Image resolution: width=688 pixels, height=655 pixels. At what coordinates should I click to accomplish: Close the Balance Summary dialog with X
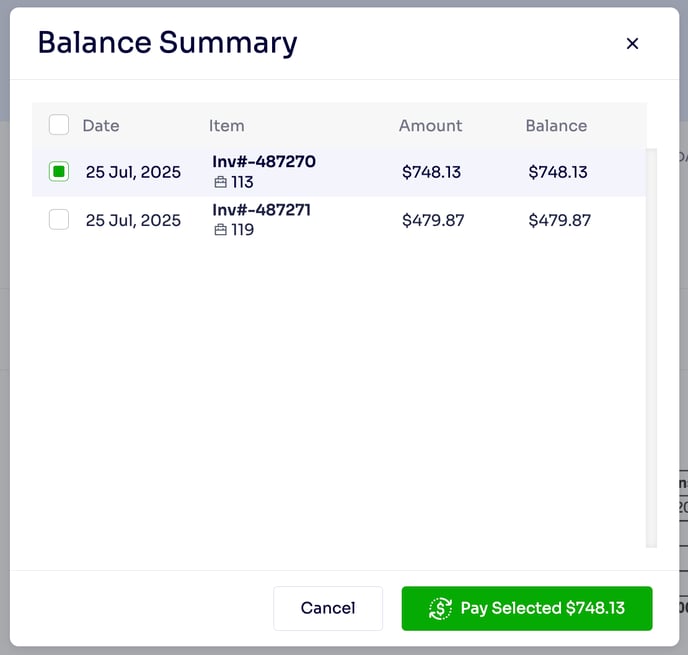[x=632, y=44]
